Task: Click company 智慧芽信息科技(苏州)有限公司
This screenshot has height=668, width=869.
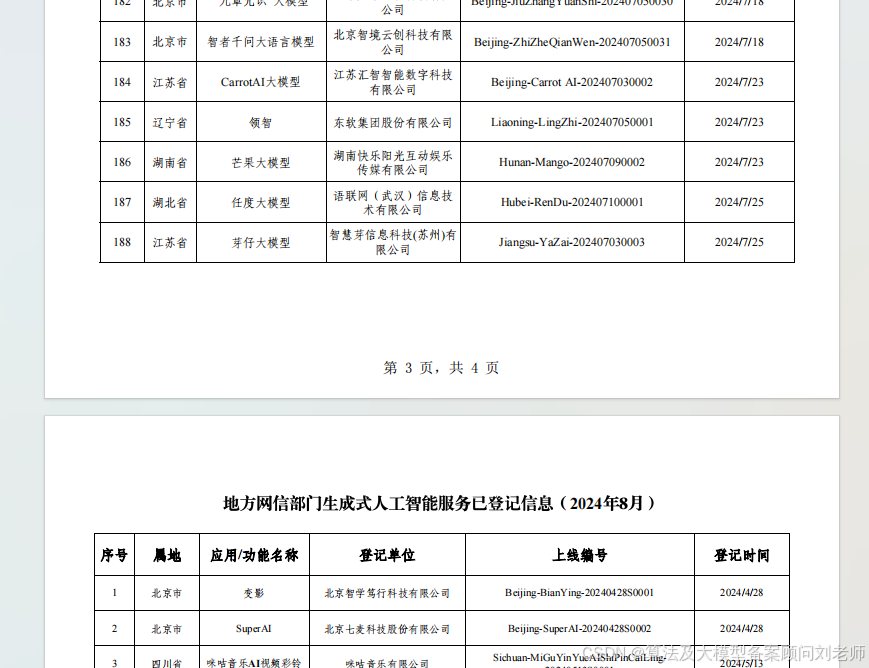Action: click(x=393, y=242)
